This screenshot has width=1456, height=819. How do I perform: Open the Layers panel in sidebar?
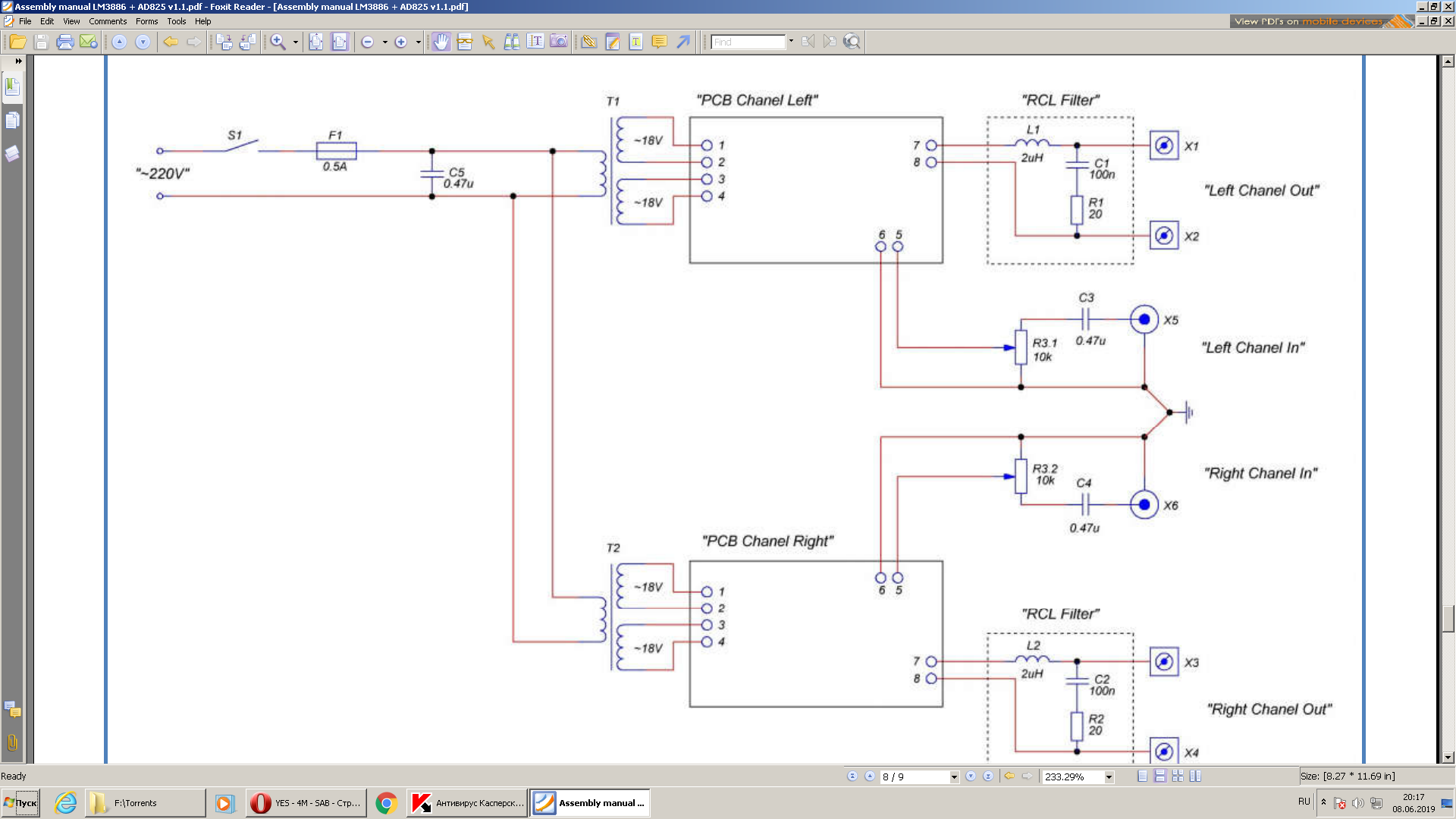12,154
